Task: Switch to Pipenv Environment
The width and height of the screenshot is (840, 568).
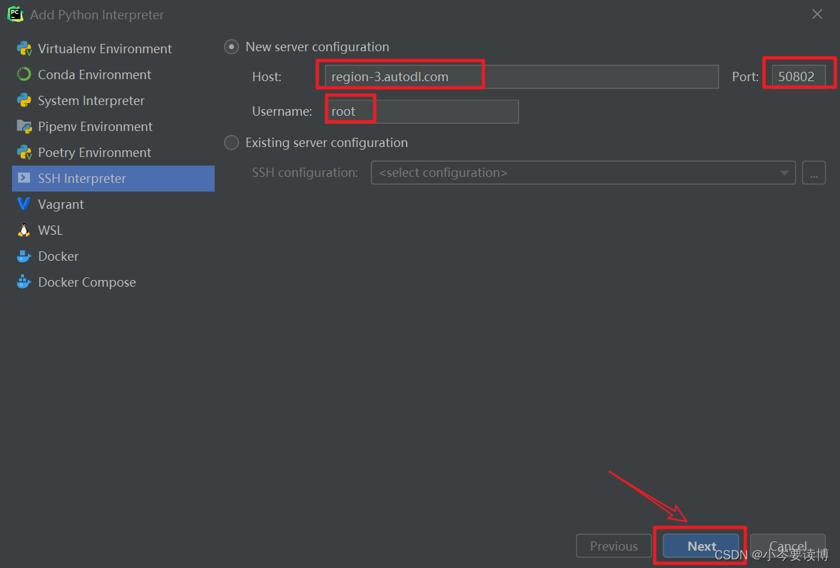Action: 113,126
